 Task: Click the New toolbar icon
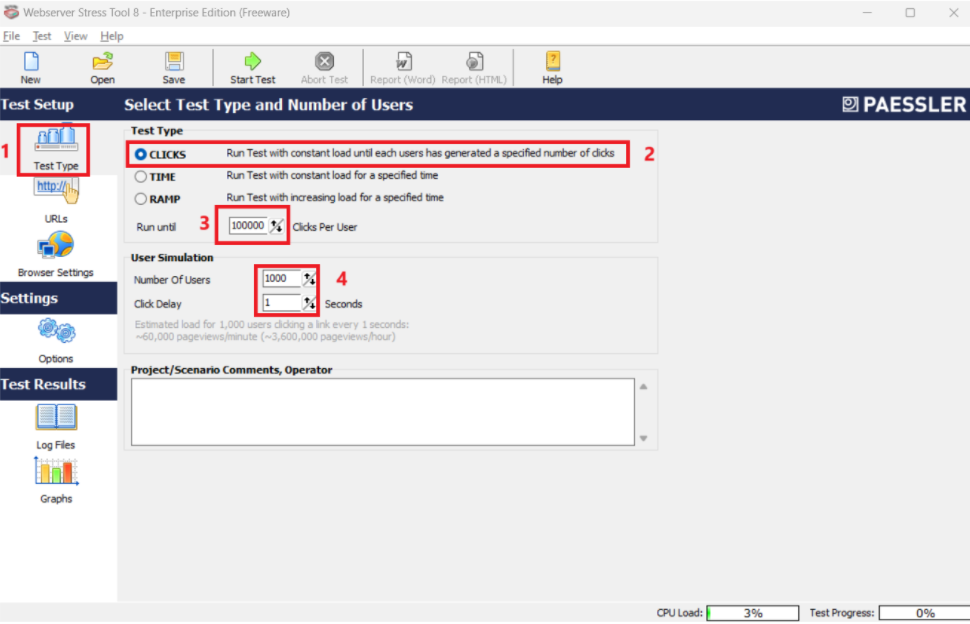coord(30,68)
